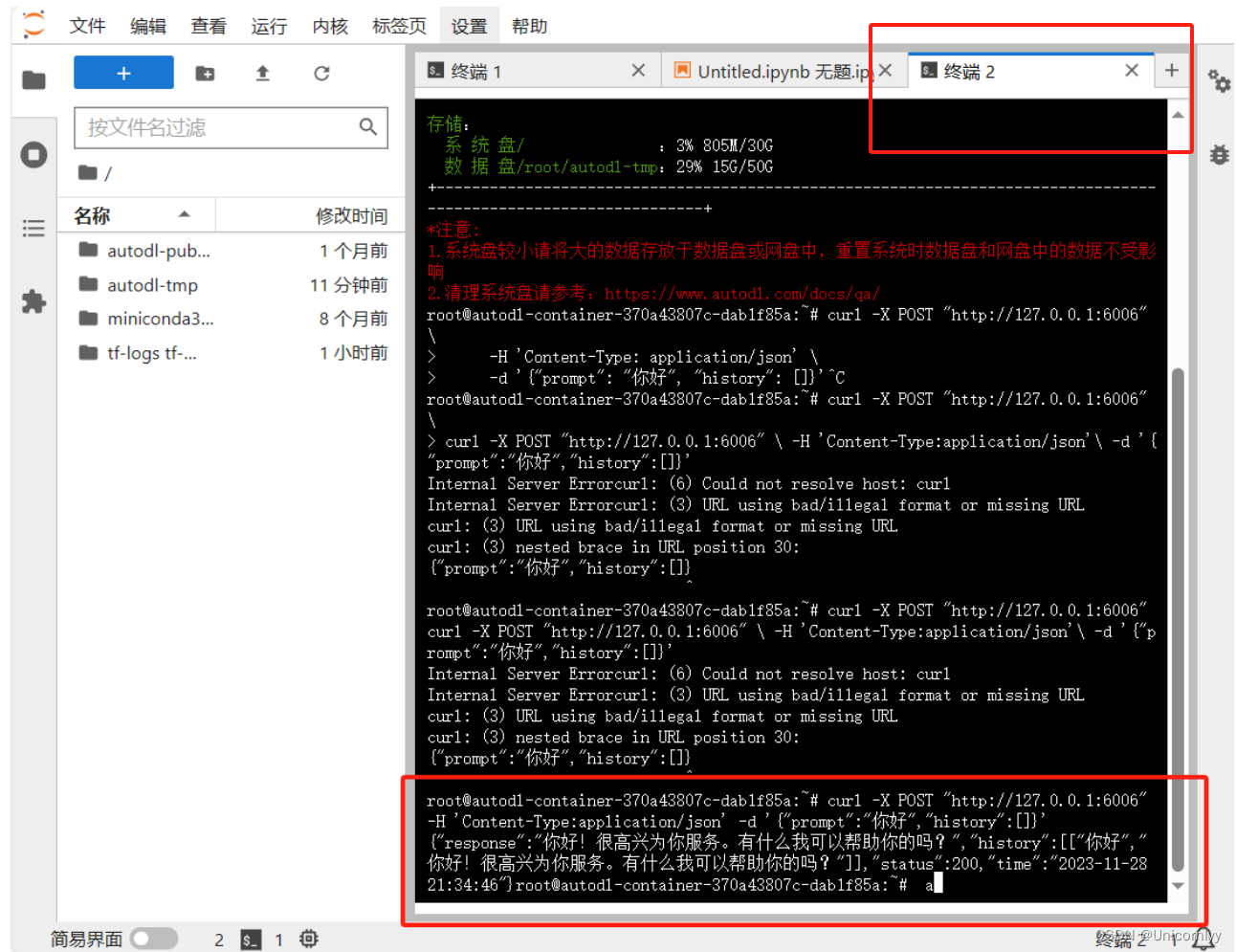Upload files using the upload icon
The width and height of the screenshot is (1236, 952).
coord(263,72)
